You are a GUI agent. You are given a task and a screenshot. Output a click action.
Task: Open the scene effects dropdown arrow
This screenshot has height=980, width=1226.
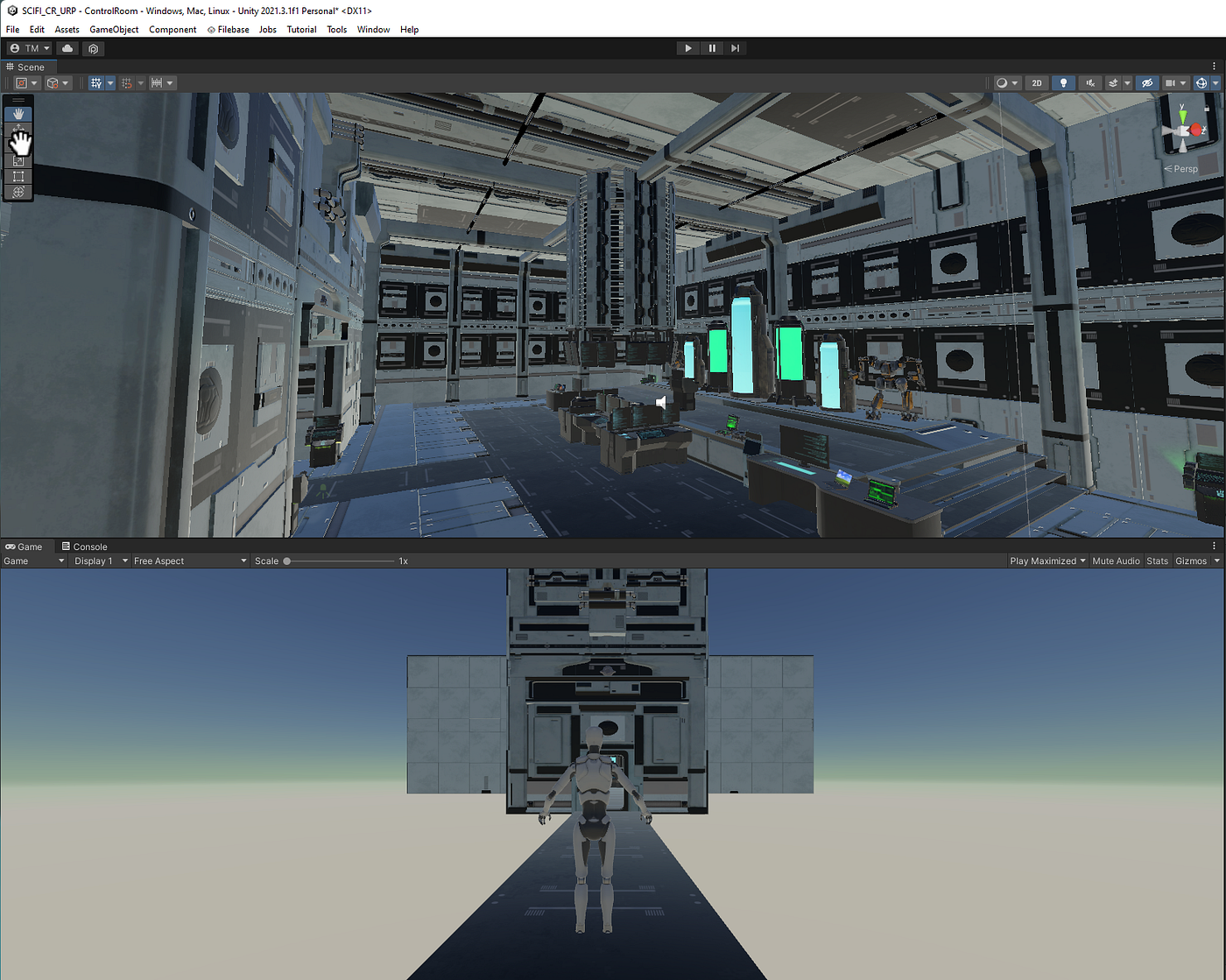point(1127,83)
